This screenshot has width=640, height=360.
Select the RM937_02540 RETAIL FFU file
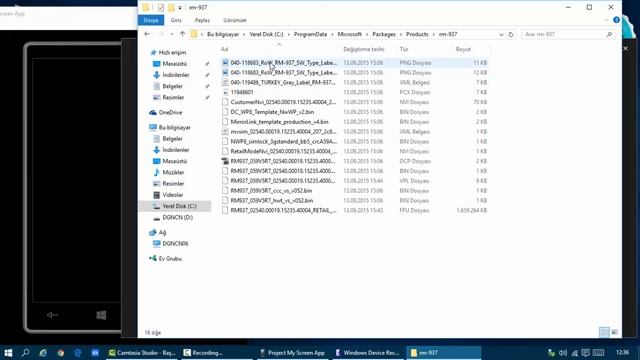354,210
